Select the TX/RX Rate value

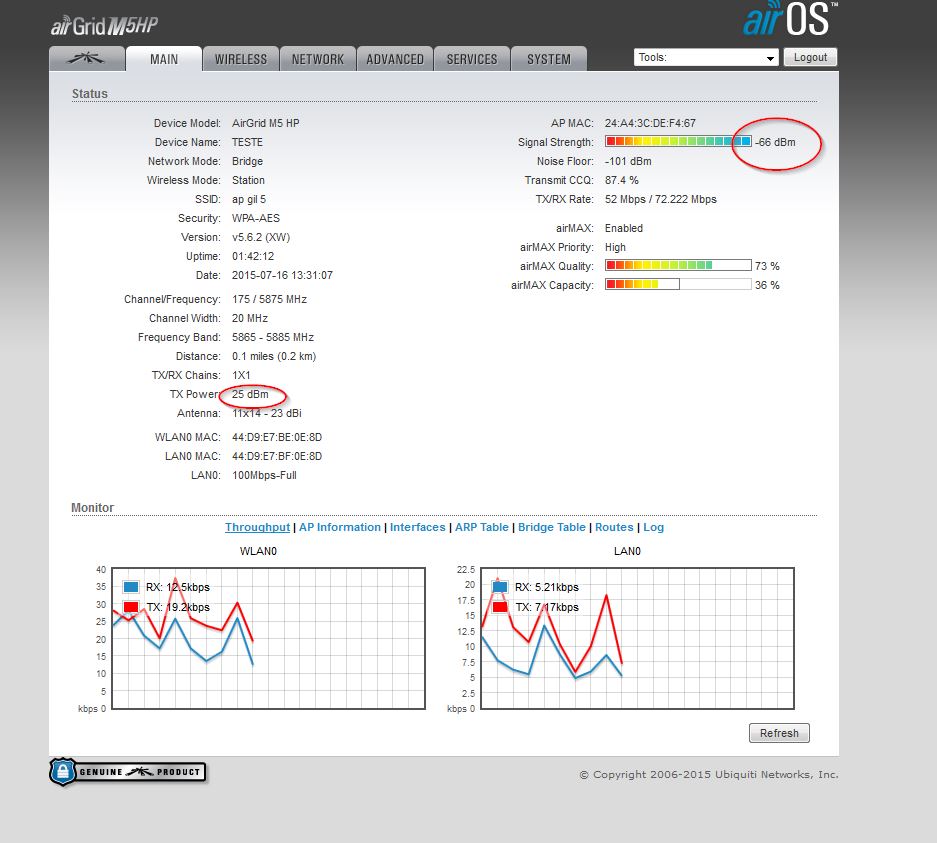[x=660, y=199]
